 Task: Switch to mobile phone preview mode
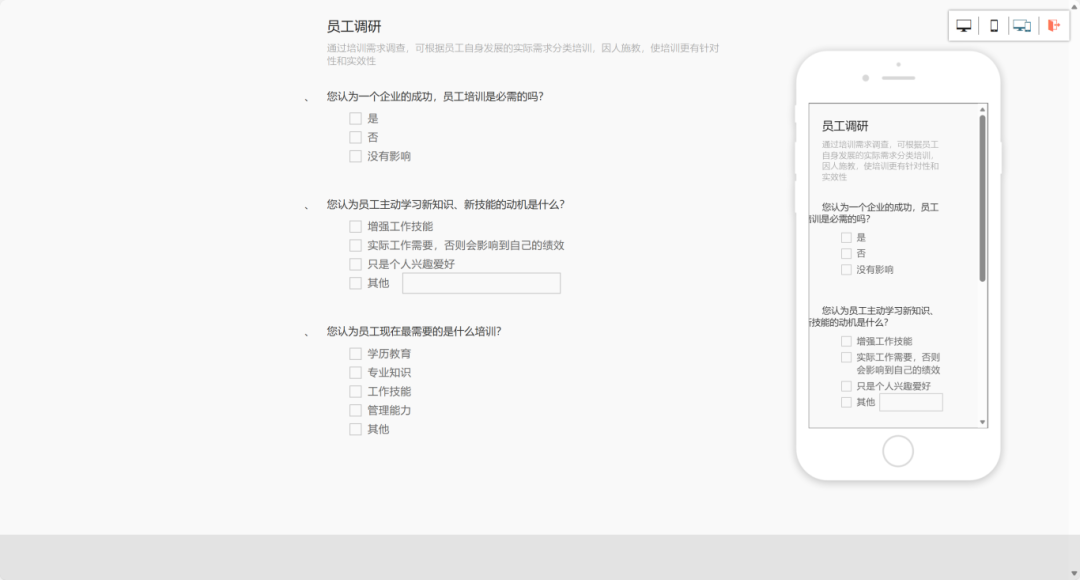(x=992, y=25)
